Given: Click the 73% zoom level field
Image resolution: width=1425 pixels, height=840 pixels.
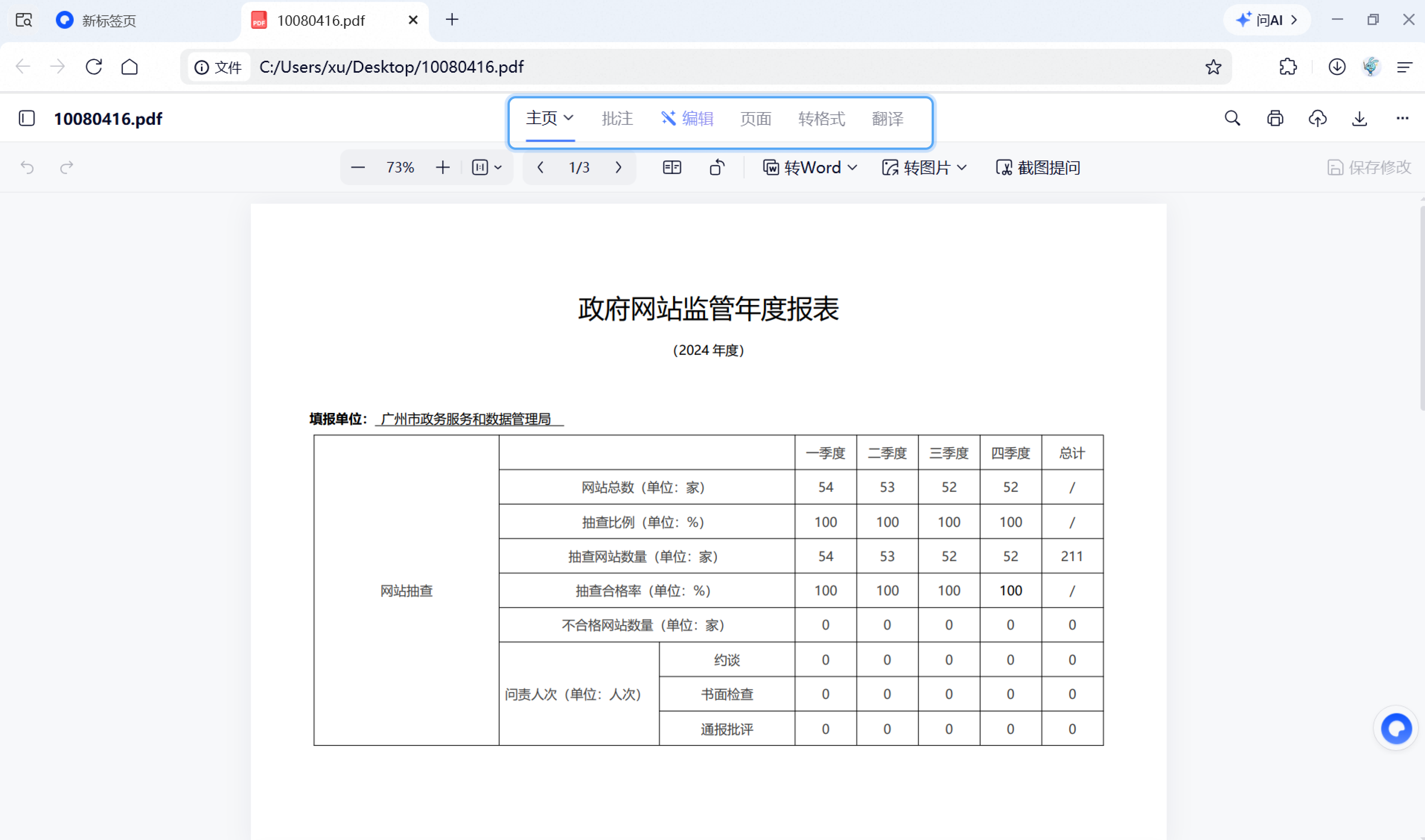Looking at the screenshot, I should [x=400, y=168].
